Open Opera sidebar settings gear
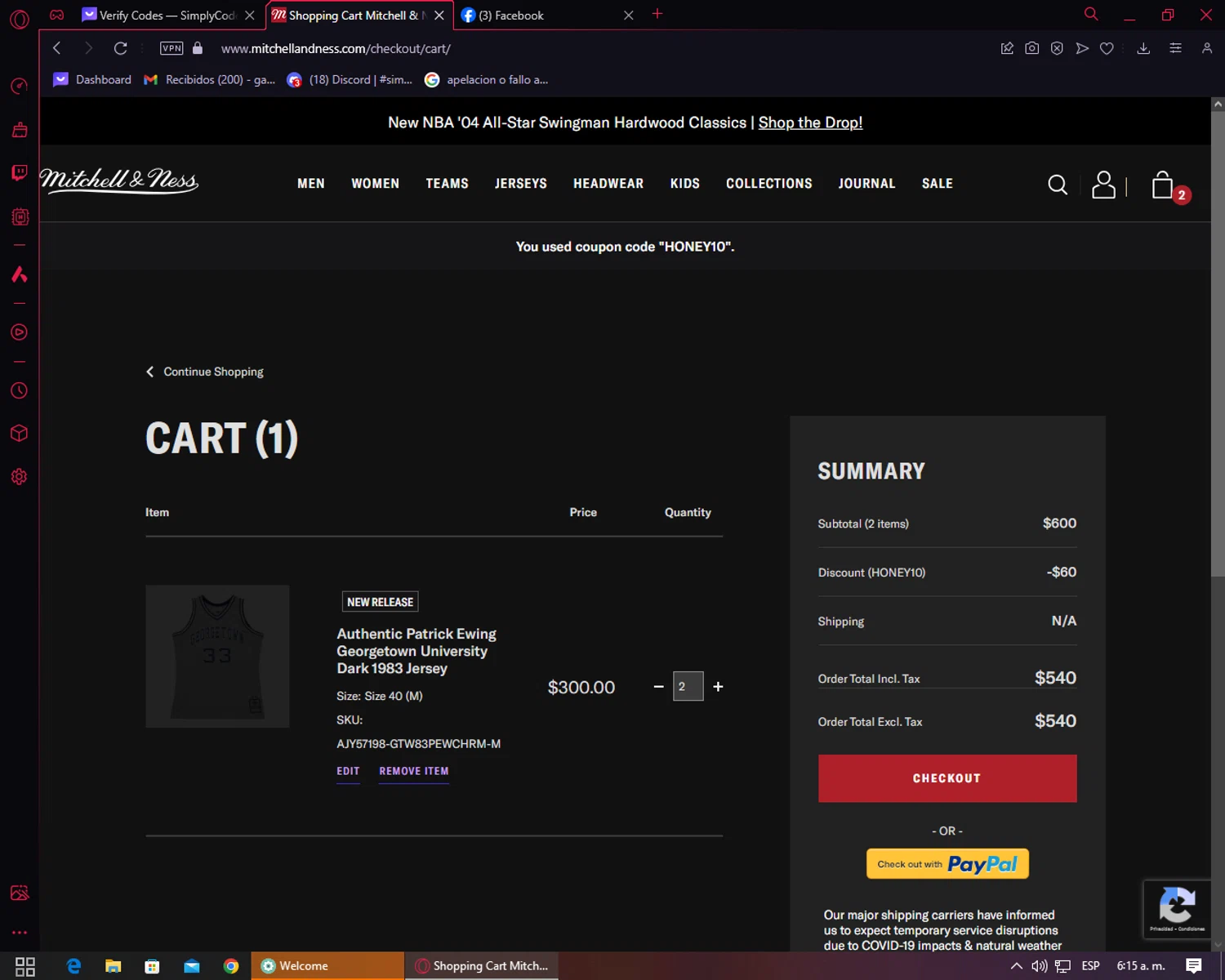This screenshot has width=1225, height=980. (19, 477)
